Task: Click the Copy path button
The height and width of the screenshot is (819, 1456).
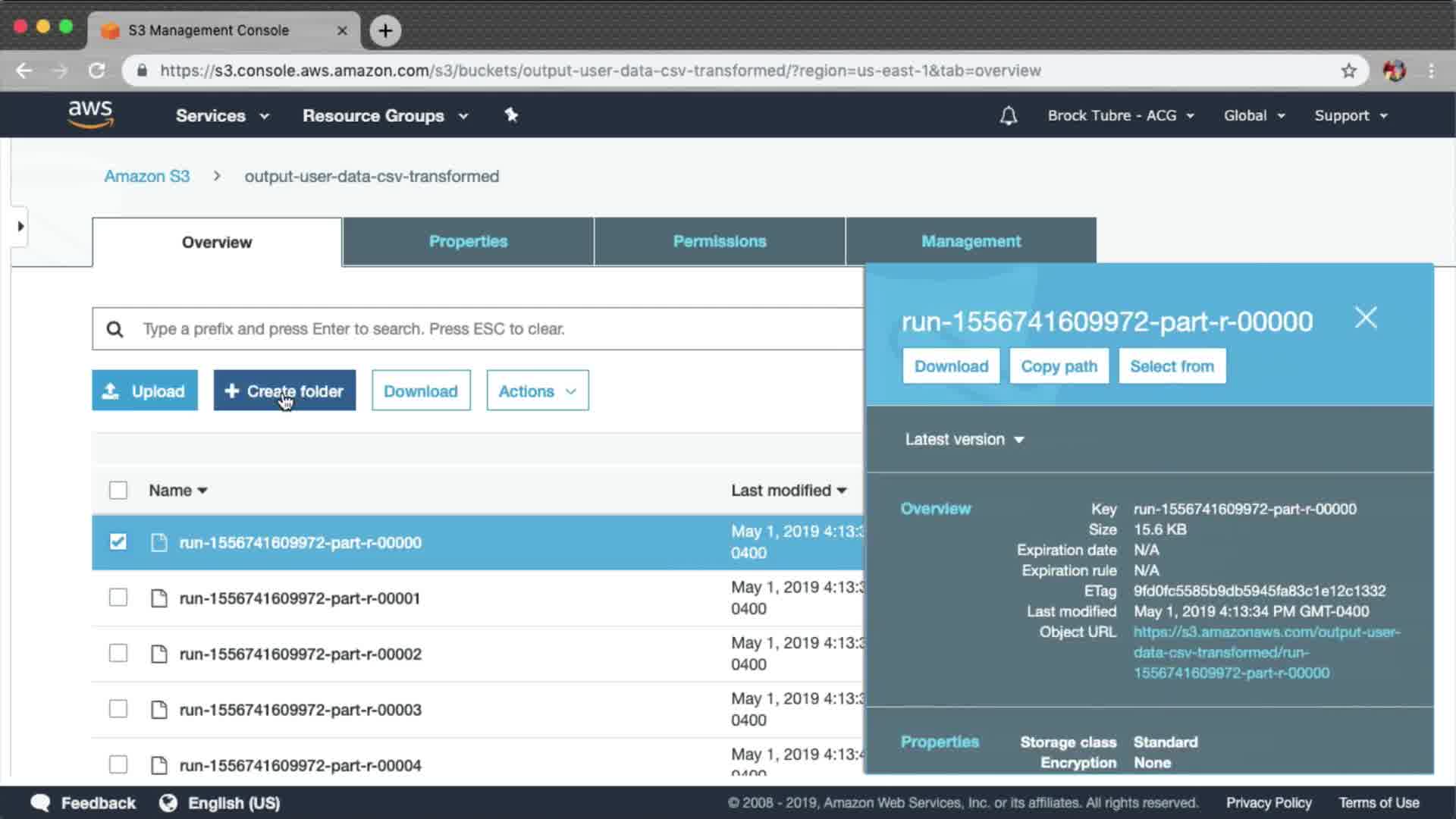Action: (1059, 366)
